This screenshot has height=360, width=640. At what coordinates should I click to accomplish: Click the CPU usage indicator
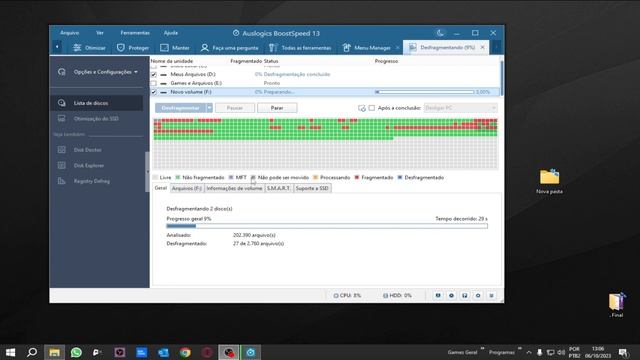pos(347,295)
